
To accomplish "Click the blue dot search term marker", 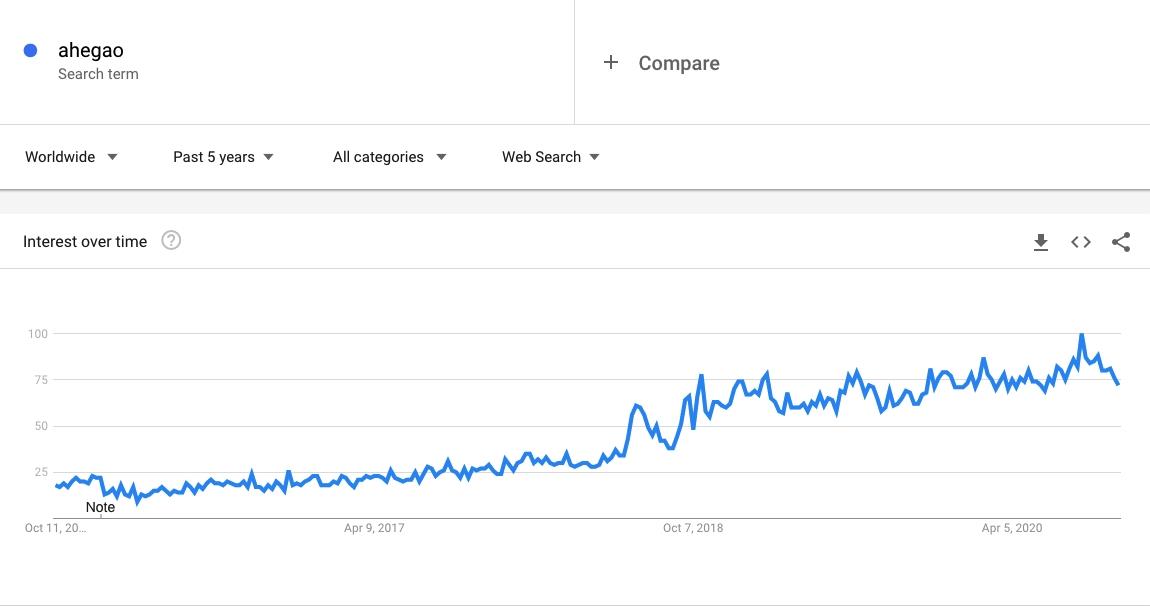I will point(31,50).
